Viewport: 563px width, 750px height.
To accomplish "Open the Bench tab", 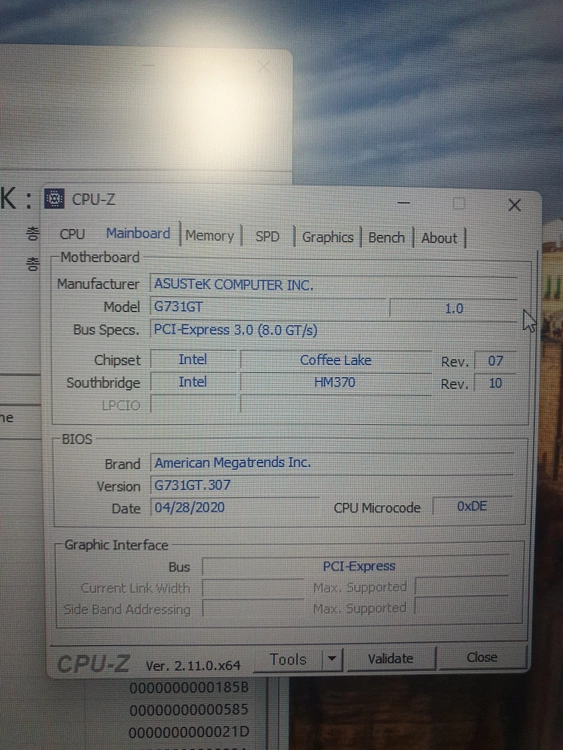I will coord(386,238).
